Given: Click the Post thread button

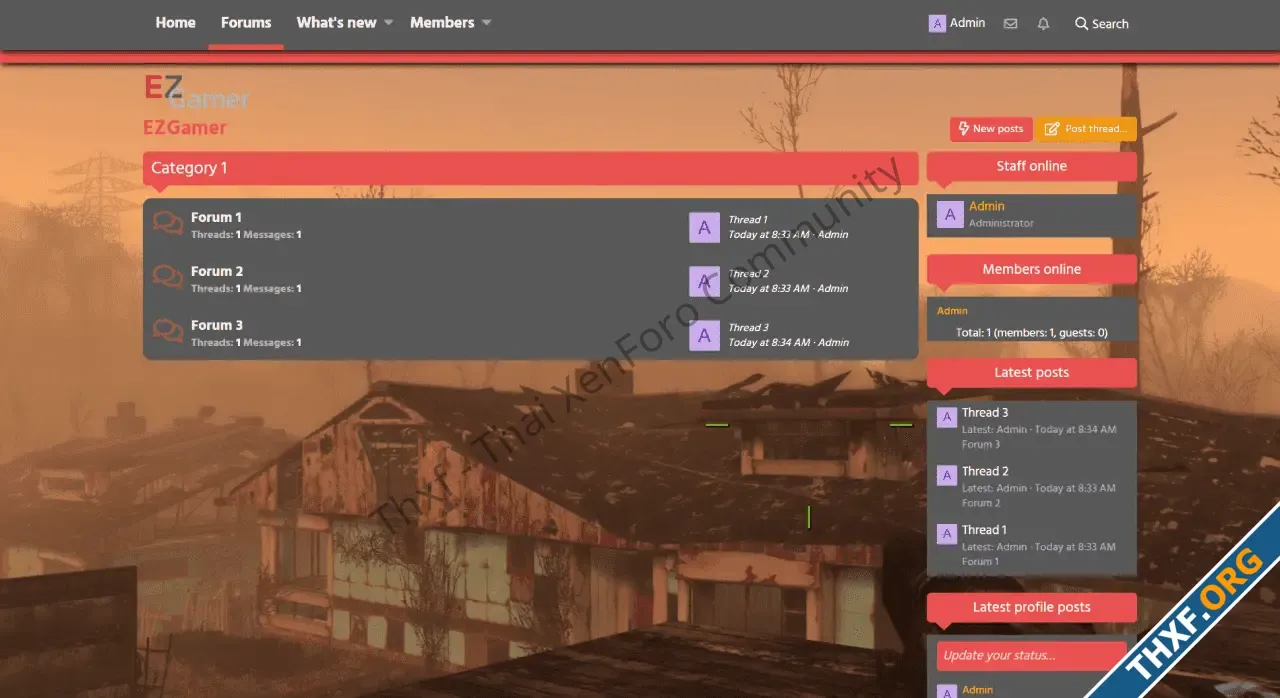Looking at the screenshot, I should [1086, 129].
